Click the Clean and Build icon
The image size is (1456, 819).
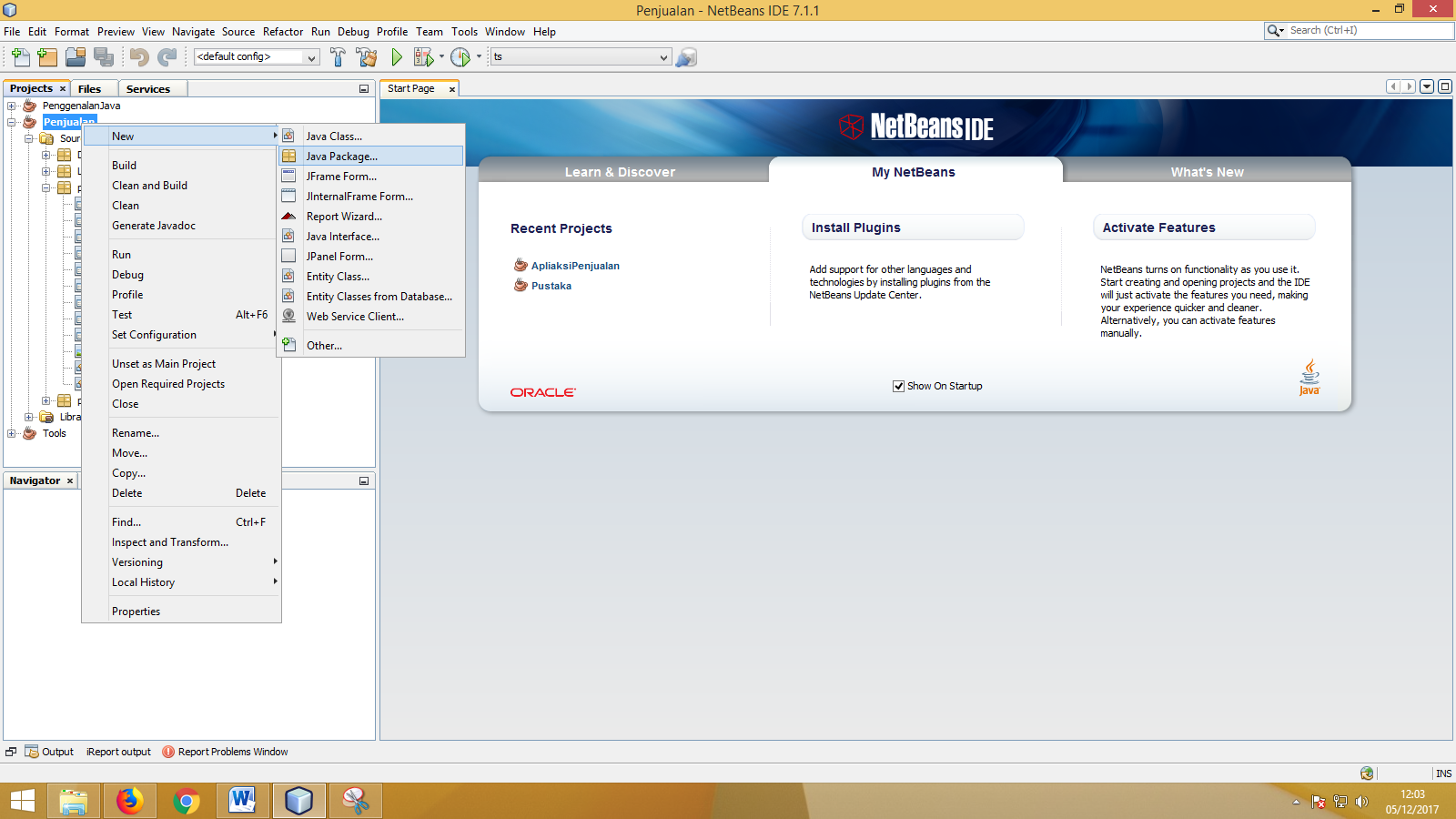click(367, 57)
